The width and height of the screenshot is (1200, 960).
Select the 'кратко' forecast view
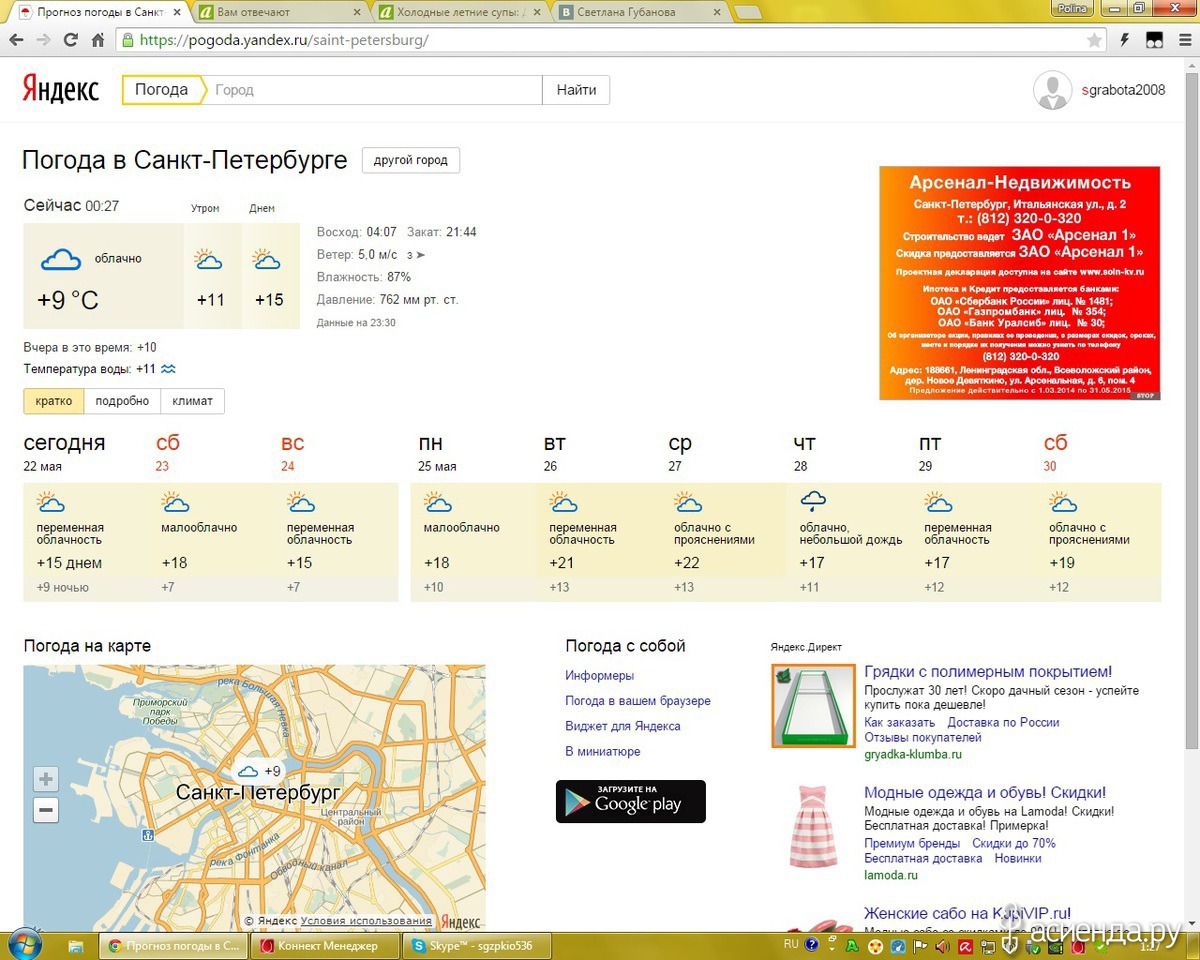coord(54,401)
